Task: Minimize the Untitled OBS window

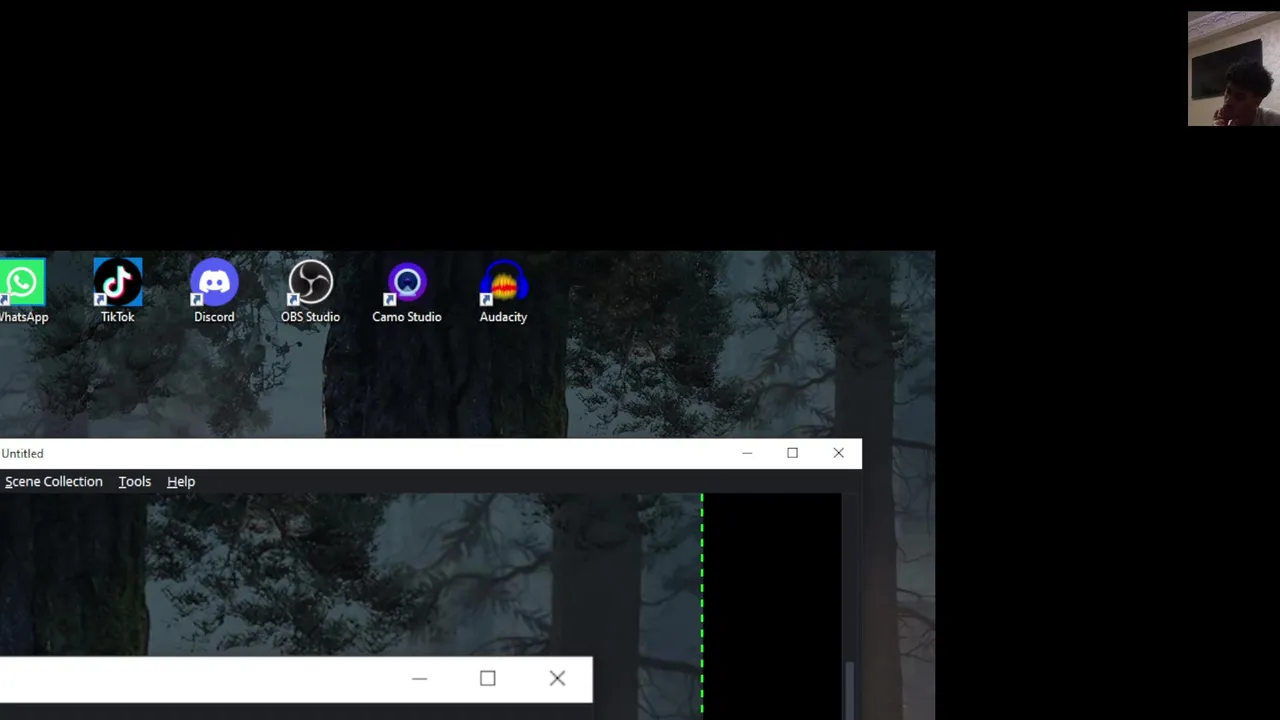Action: (747, 454)
